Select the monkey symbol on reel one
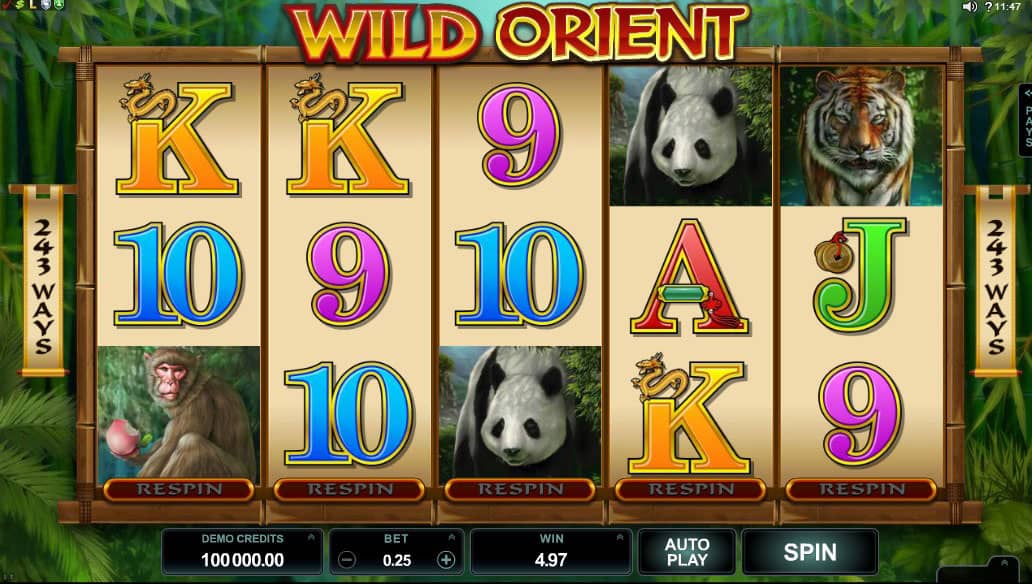This screenshot has height=584, width=1032. point(178,414)
